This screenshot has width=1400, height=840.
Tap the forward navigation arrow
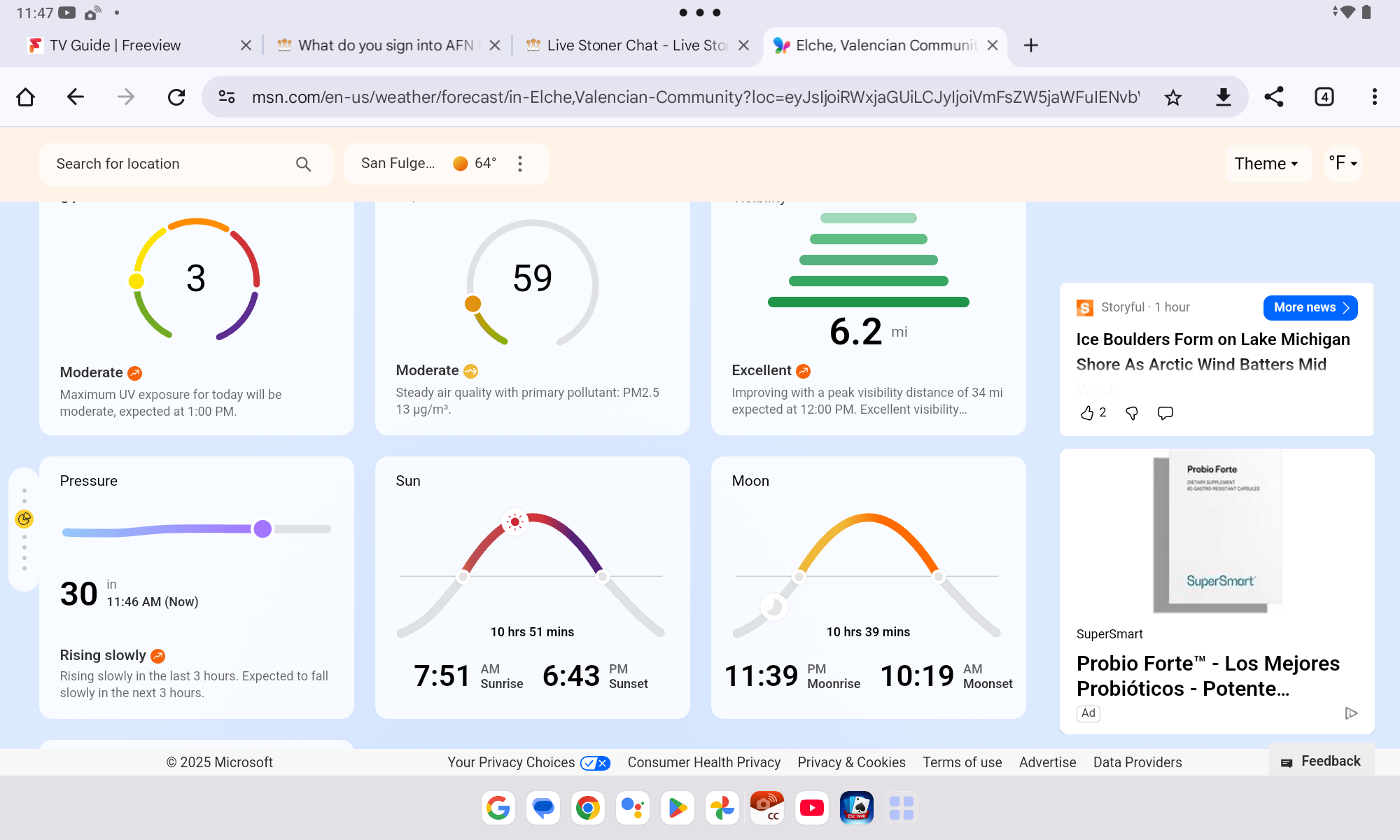tap(126, 97)
